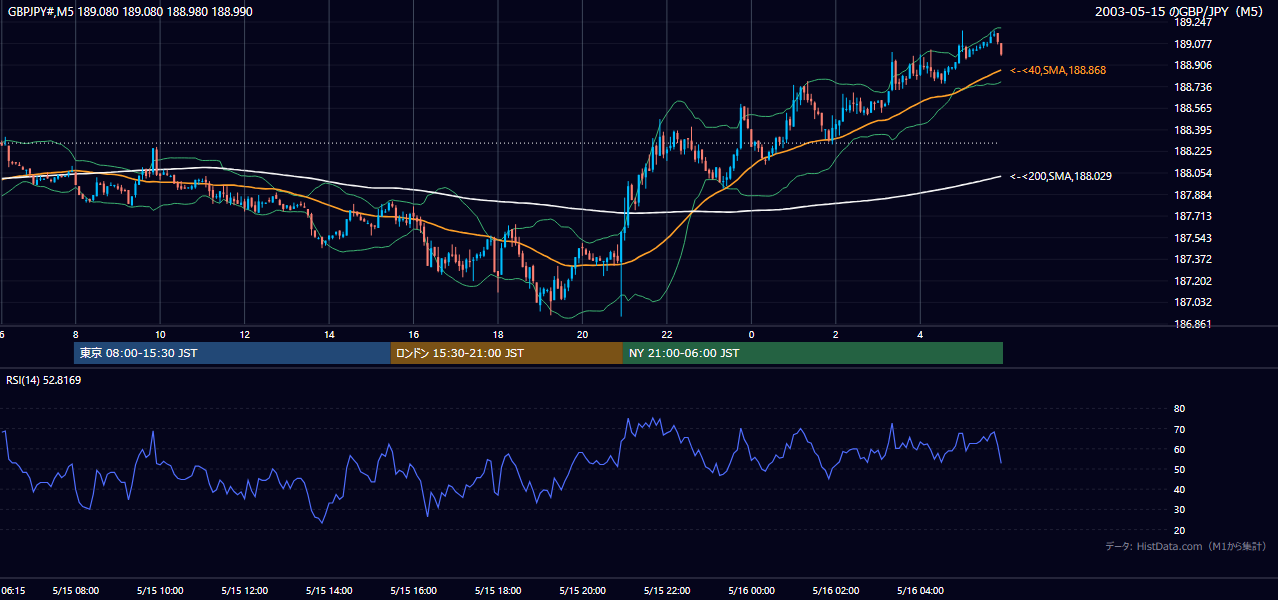Click the time axis label 06:15
The width and height of the screenshot is (1278, 600).
click(x=13, y=591)
